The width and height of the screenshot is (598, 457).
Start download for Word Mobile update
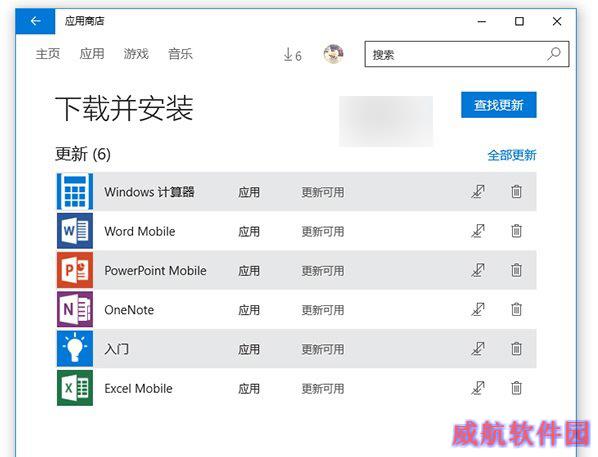coord(478,231)
